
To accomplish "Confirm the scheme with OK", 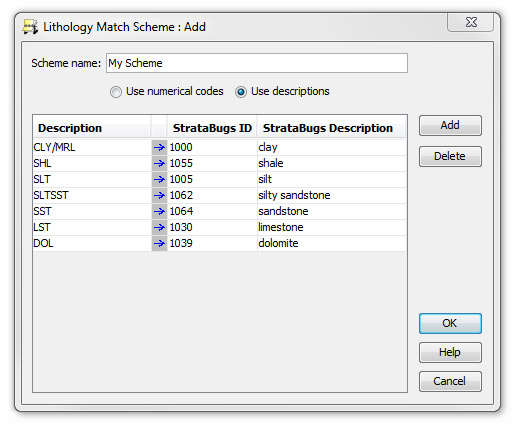I will [450, 323].
